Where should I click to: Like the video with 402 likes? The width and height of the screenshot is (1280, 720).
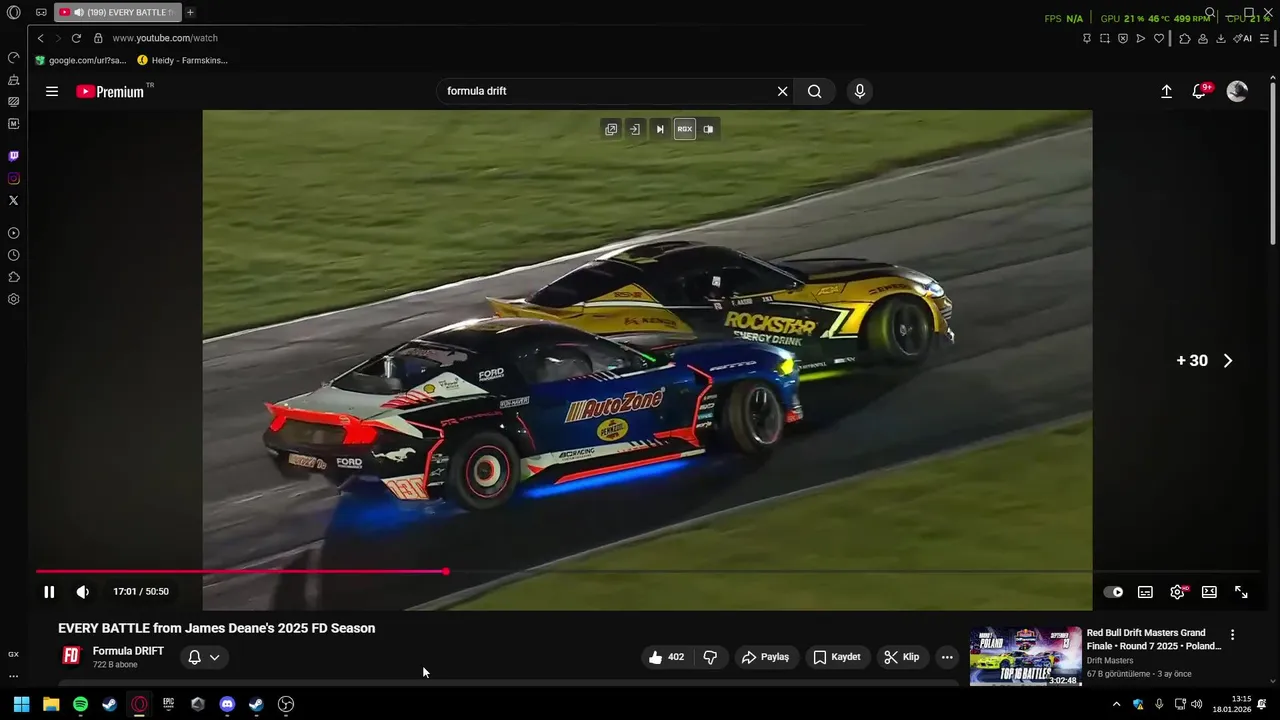[666, 657]
